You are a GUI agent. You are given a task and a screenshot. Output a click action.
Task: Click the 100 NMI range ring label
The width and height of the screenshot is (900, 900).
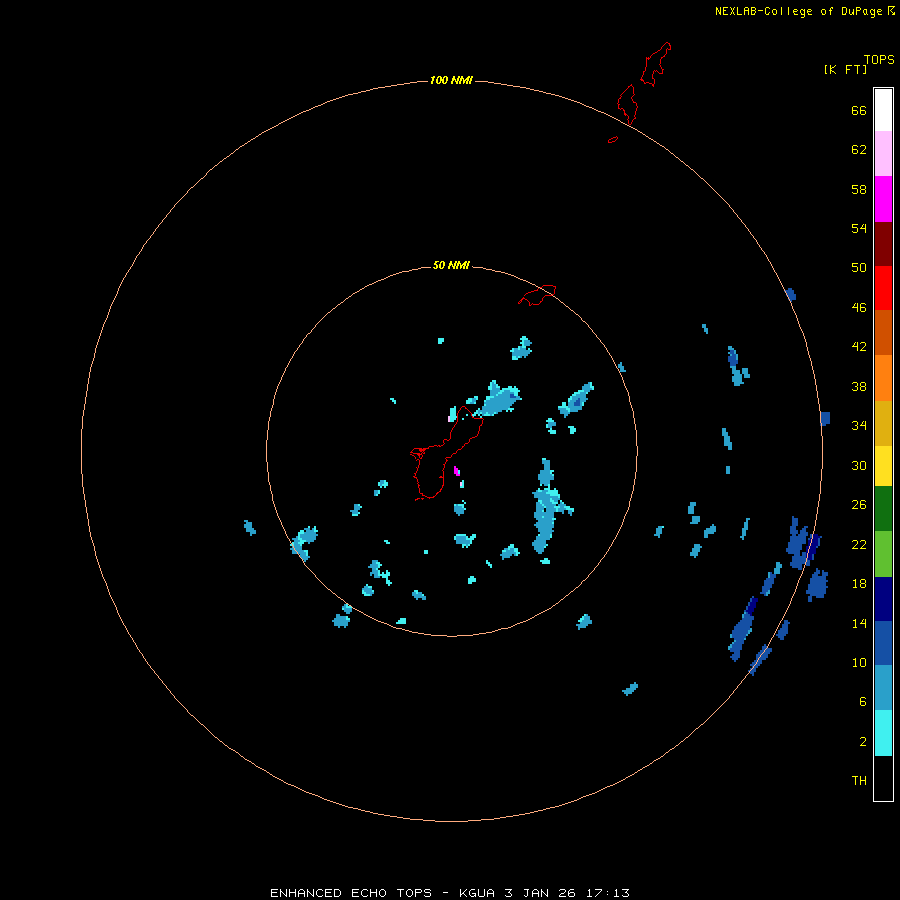451,80
